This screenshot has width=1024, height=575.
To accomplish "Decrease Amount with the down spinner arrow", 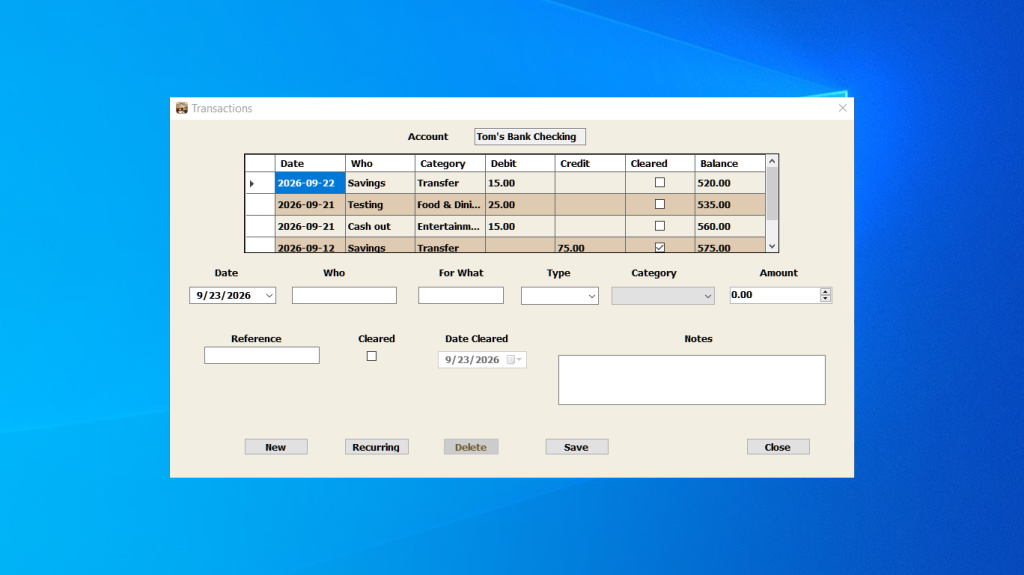I will point(825,299).
